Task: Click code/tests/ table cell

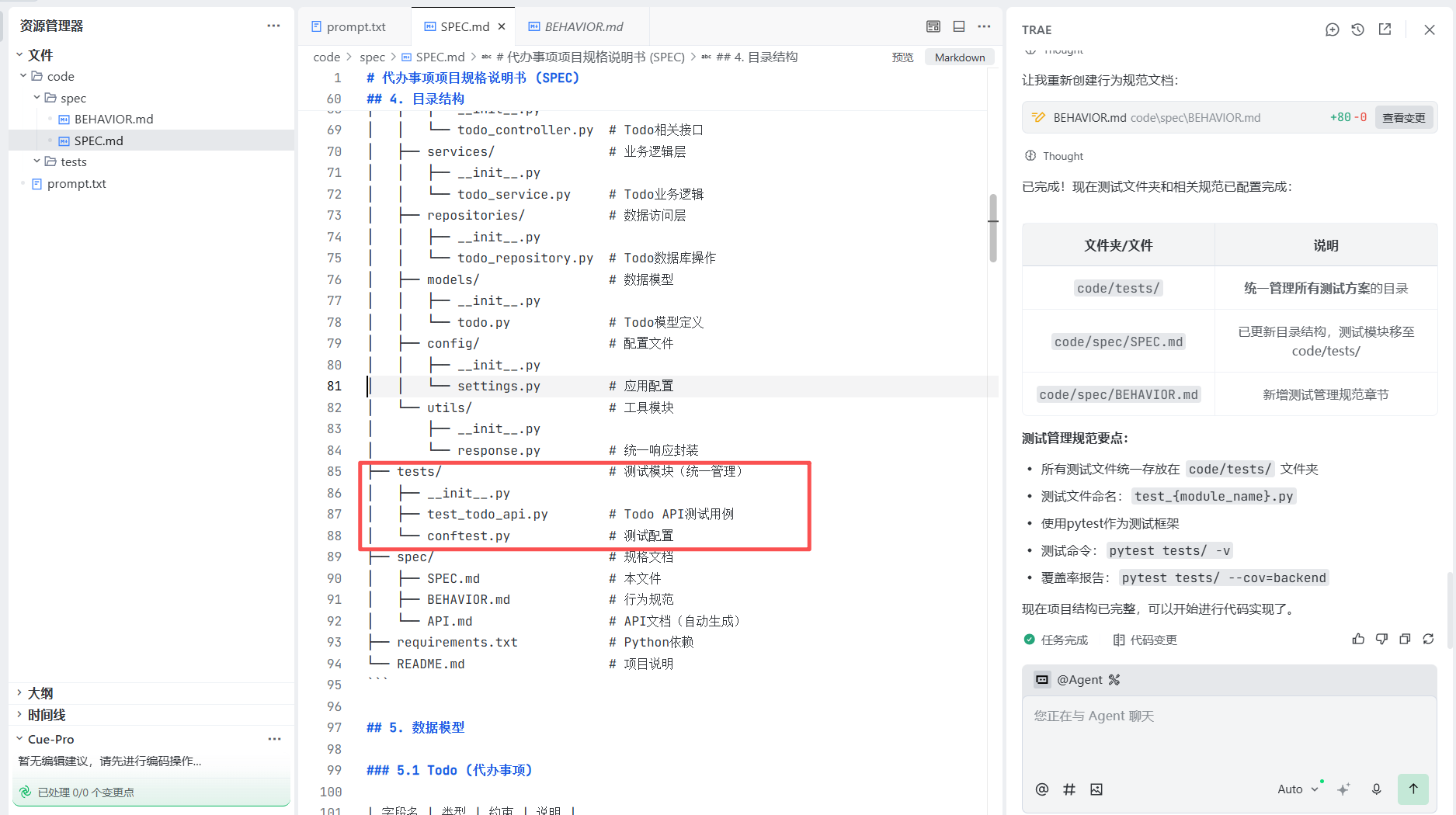Action: tap(1118, 288)
